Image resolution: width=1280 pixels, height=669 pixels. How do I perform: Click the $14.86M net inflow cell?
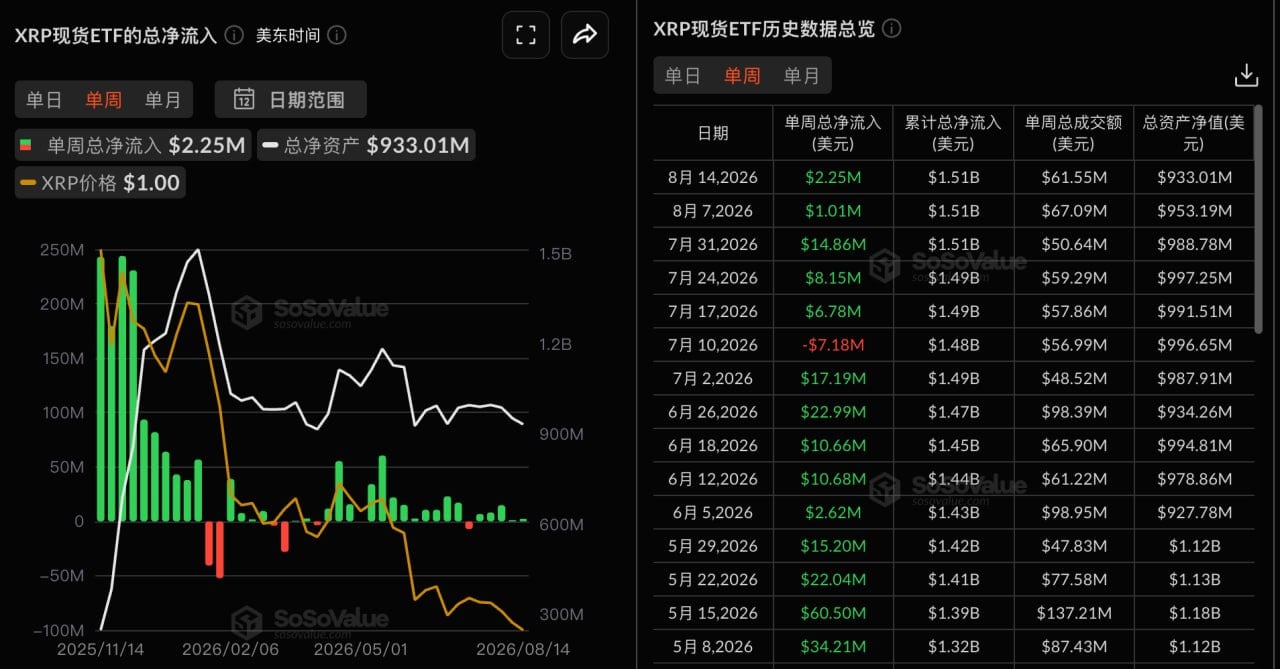[833, 244]
